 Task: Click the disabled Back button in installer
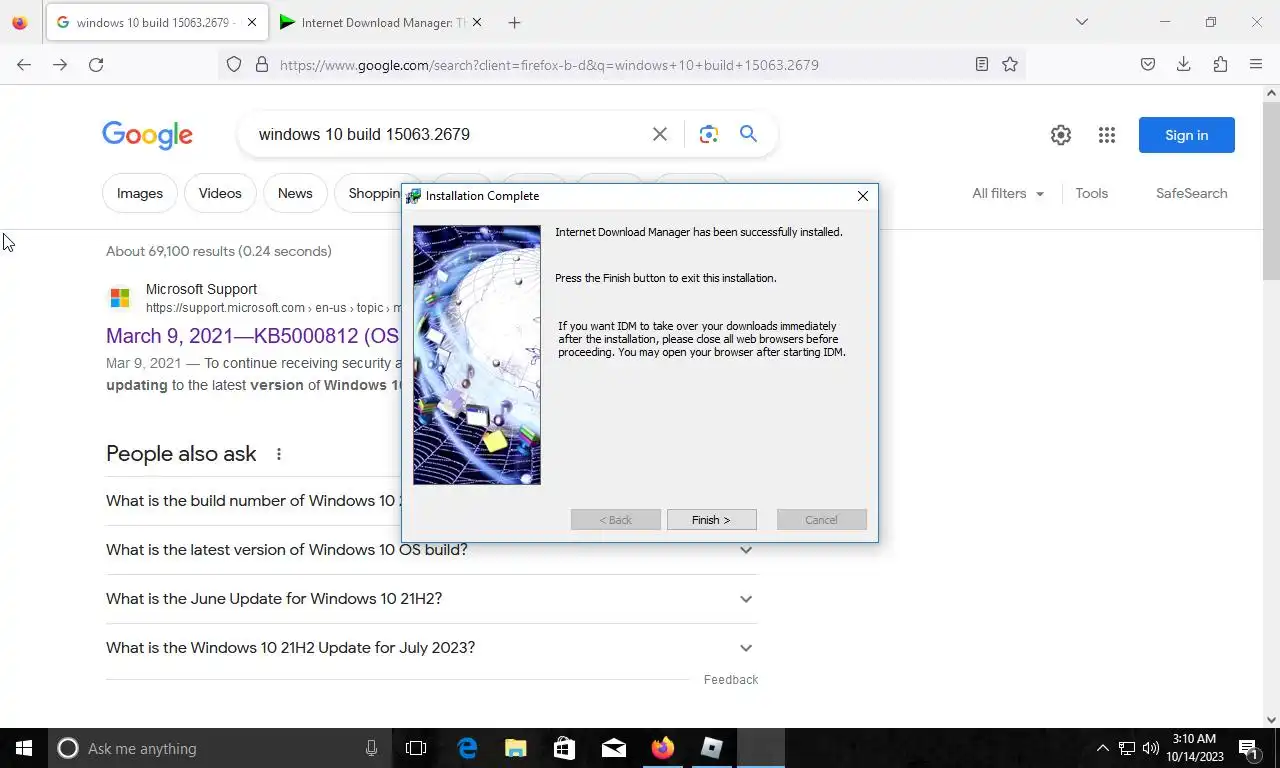click(615, 520)
